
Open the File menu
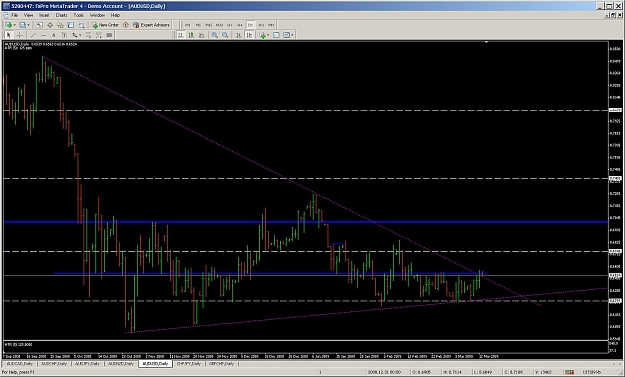tap(15, 15)
